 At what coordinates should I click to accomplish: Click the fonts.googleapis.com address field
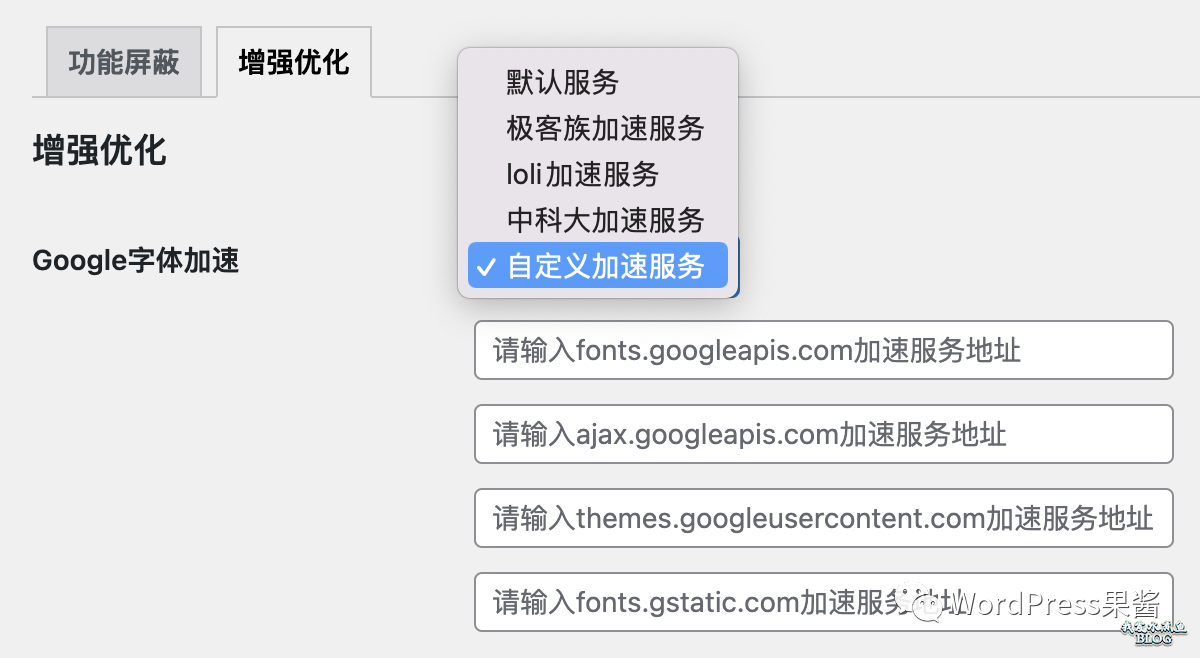[822, 350]
